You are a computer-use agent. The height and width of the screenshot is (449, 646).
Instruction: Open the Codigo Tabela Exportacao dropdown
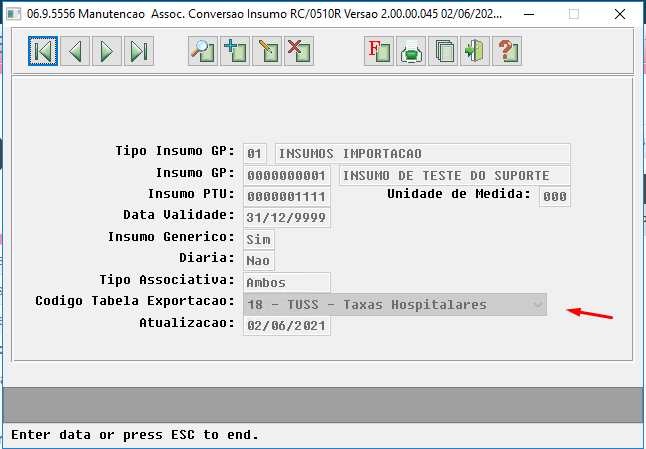395,305
